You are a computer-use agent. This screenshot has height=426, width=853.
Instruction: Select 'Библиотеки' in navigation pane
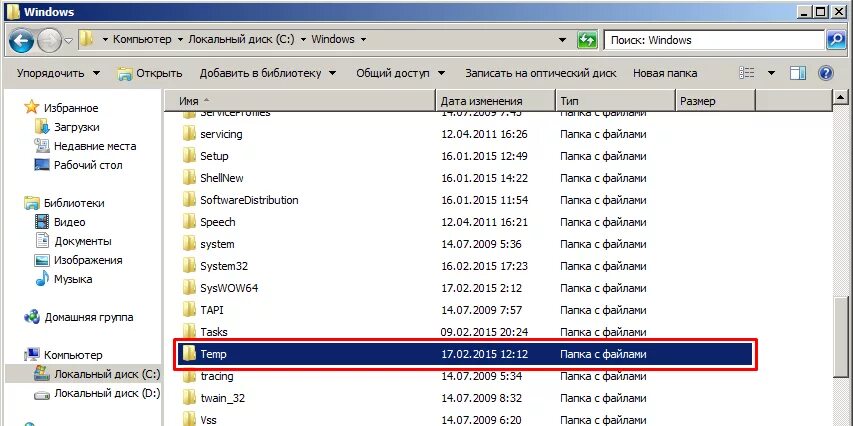coord(74,203)
